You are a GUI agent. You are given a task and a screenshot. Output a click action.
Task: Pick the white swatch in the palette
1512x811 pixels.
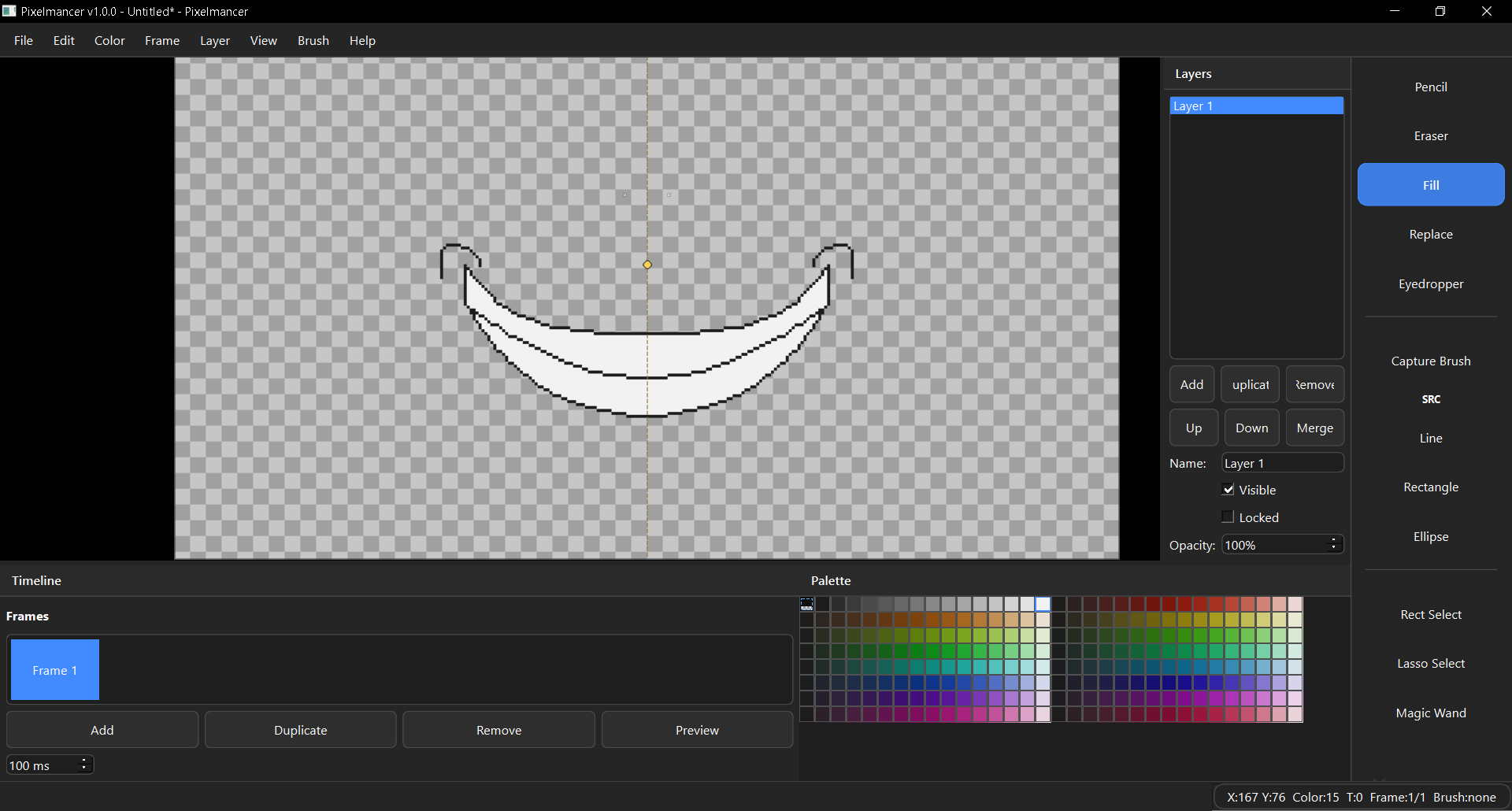1043,604
